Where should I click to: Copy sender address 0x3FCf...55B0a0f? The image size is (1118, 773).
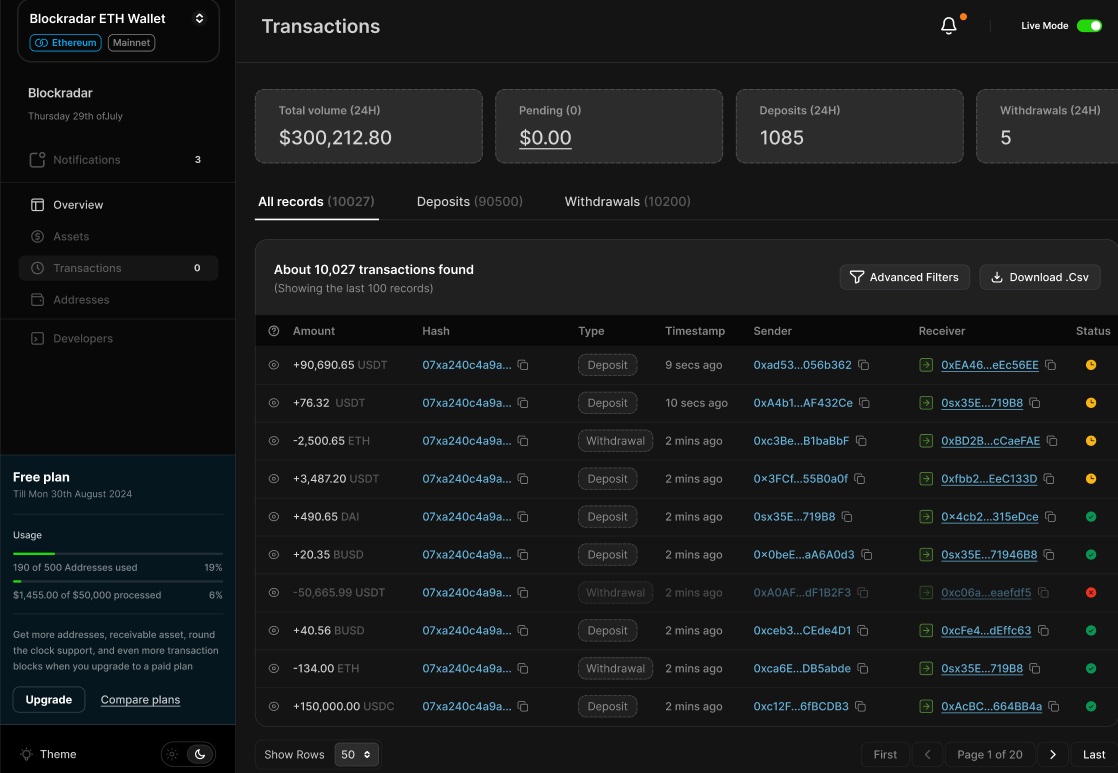tap(860, 478)
